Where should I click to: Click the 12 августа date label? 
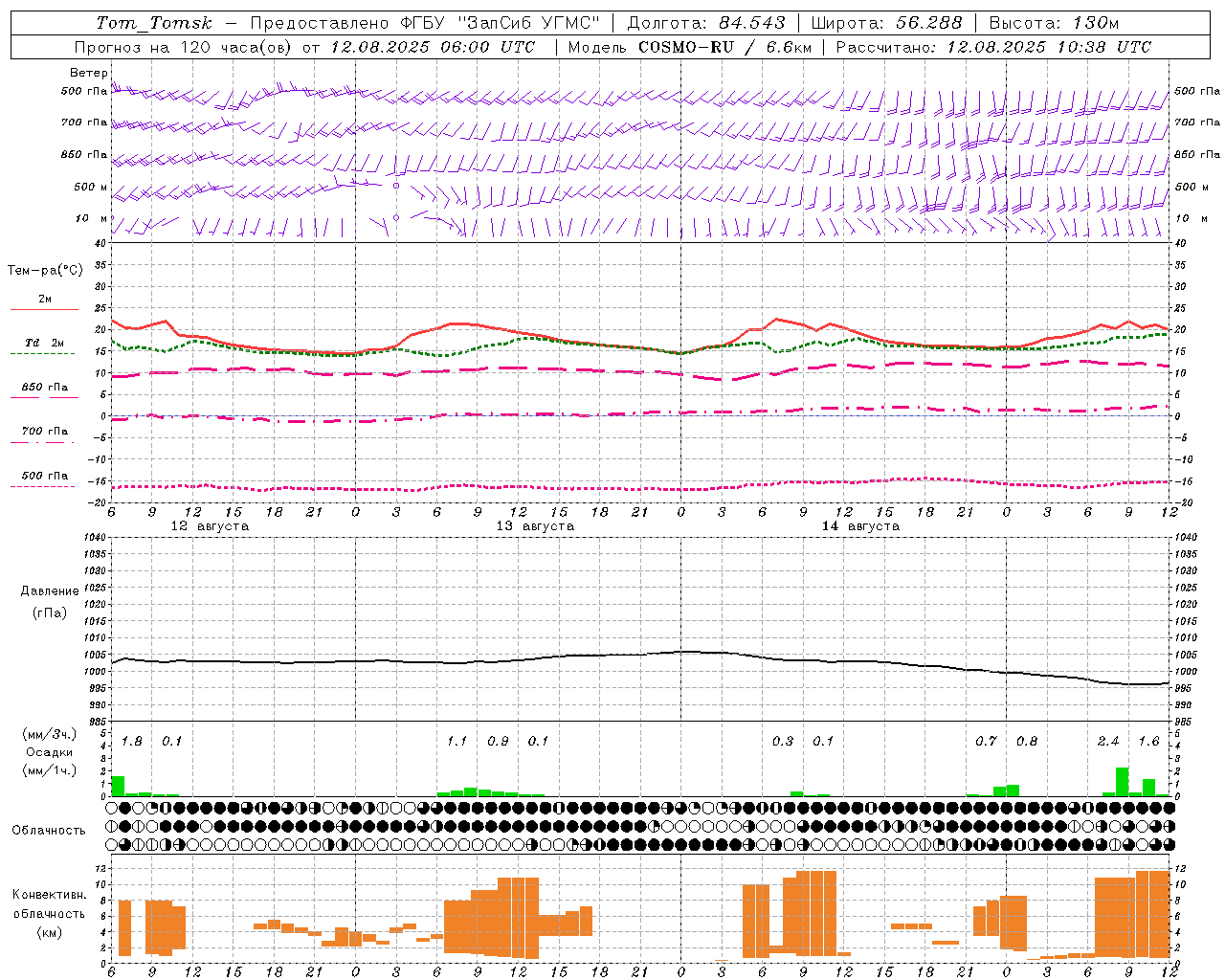[x=210, y=526]
